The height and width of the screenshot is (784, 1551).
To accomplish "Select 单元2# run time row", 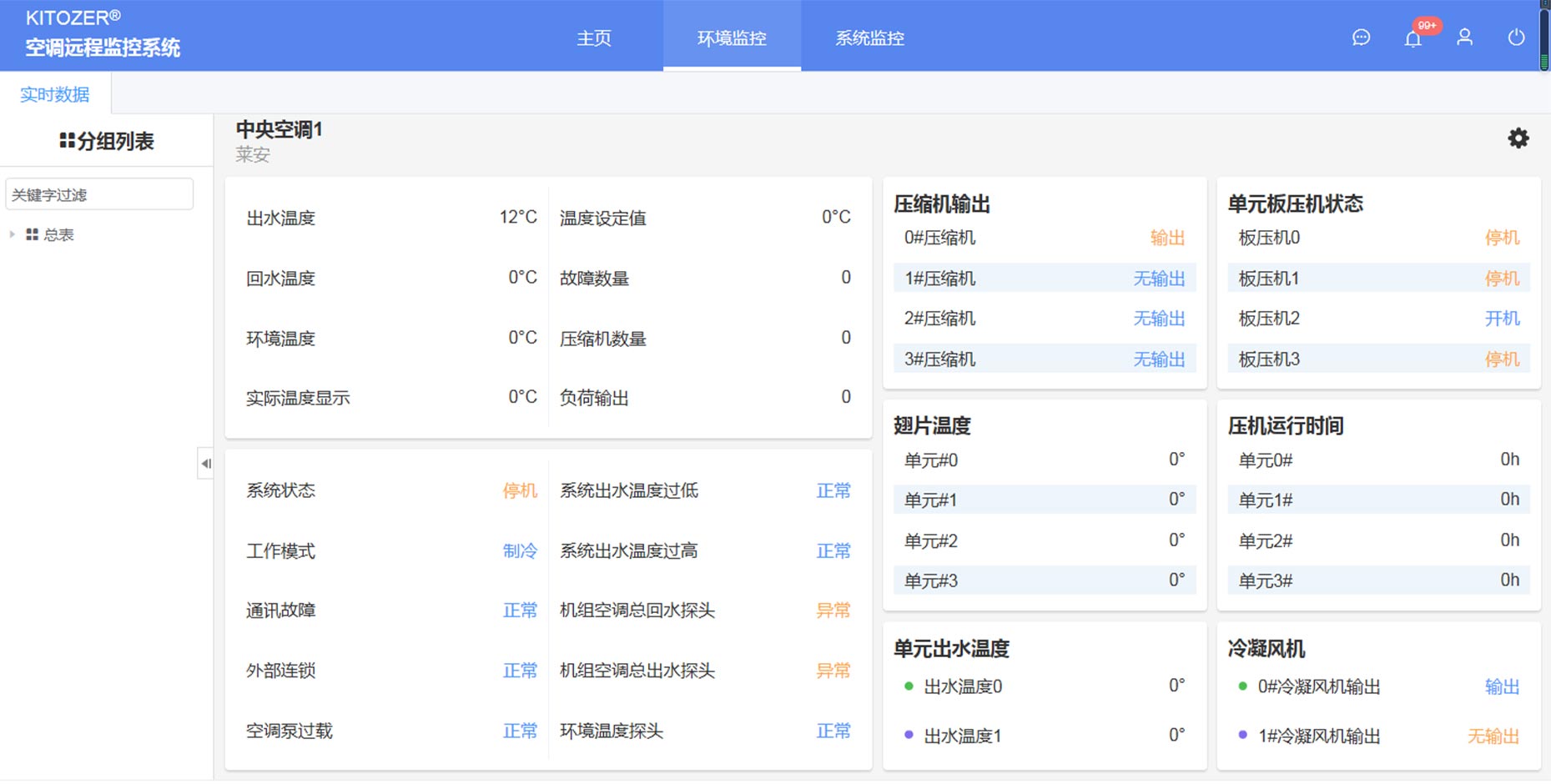I will click(1378, 541).
